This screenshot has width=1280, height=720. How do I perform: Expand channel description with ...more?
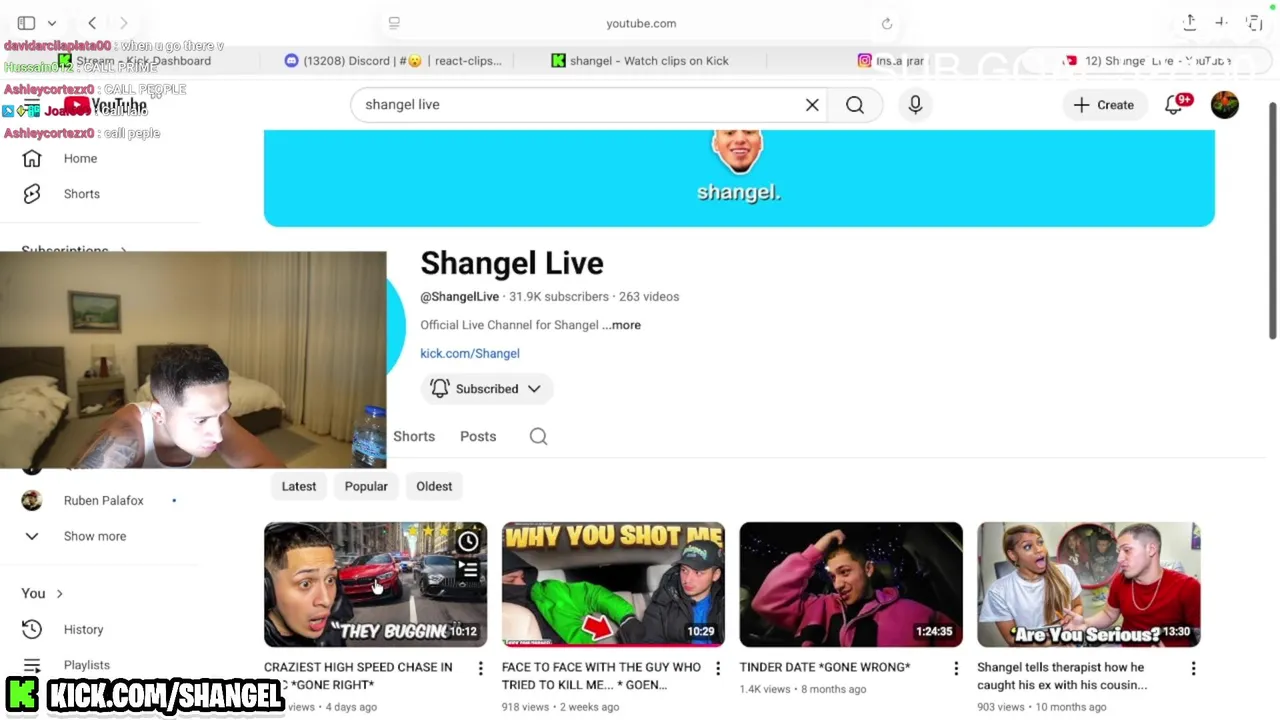pyautogui.click(x=621, y=325)
